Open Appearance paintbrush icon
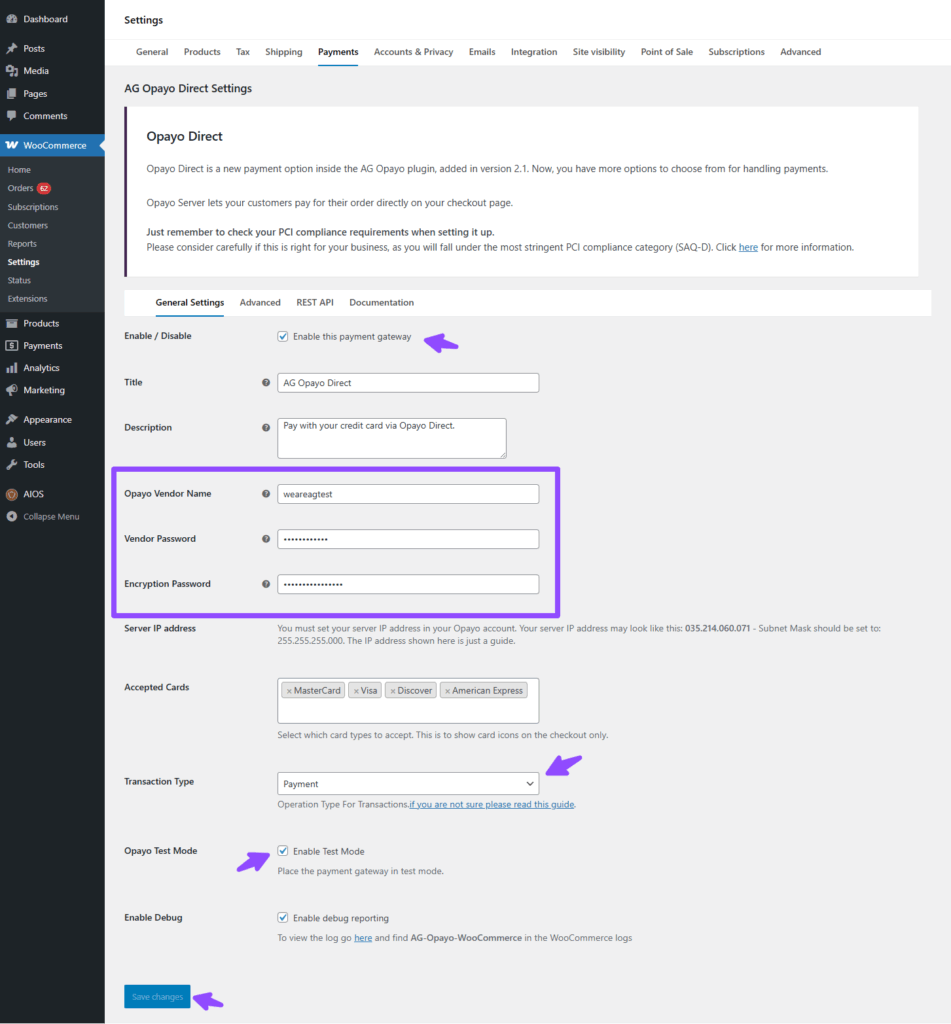951x1024 pixels. pos(12,419)
